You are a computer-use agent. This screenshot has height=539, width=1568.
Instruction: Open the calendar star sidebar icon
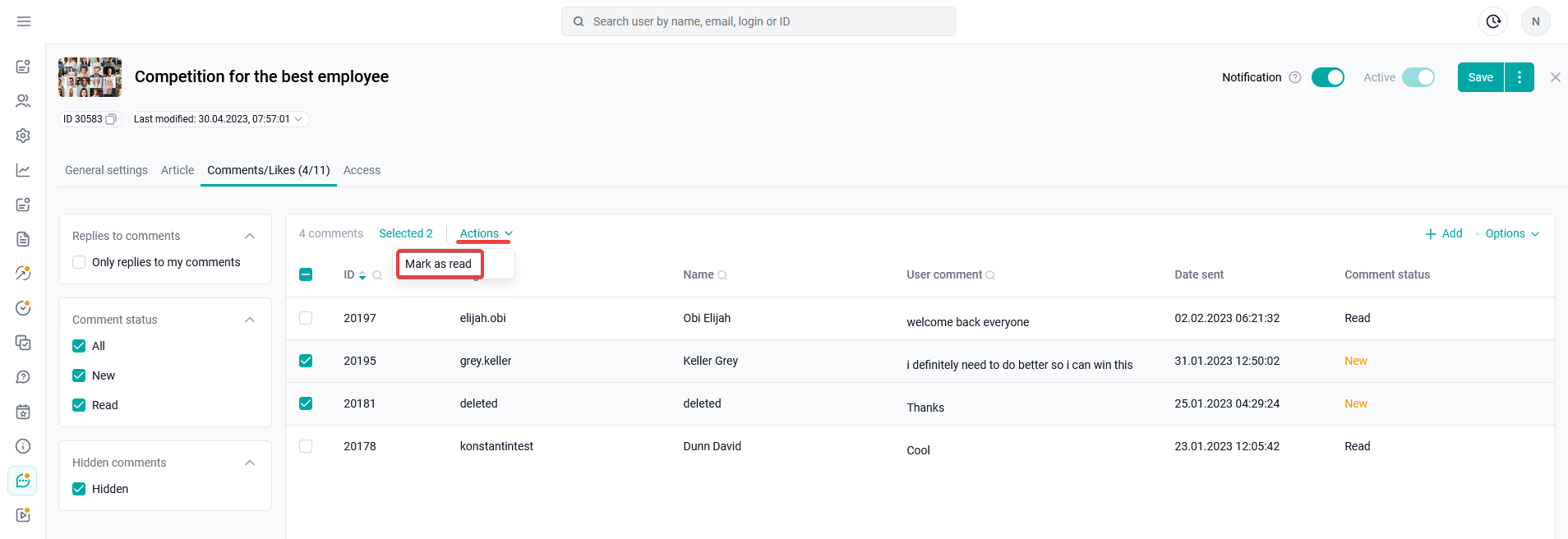[23, 412]
